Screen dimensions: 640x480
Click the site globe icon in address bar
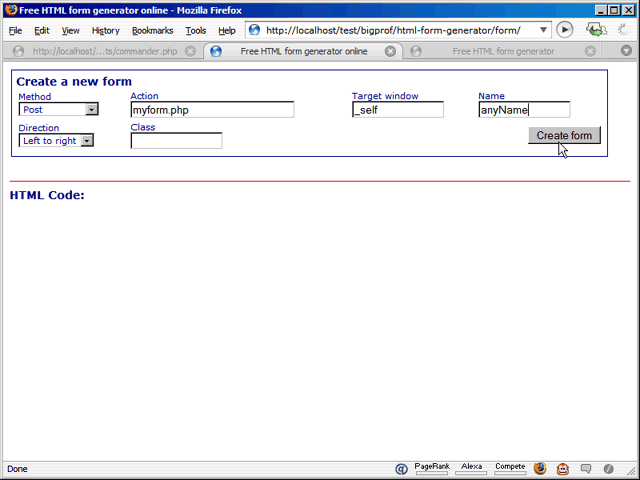click(x=254, y=30)
